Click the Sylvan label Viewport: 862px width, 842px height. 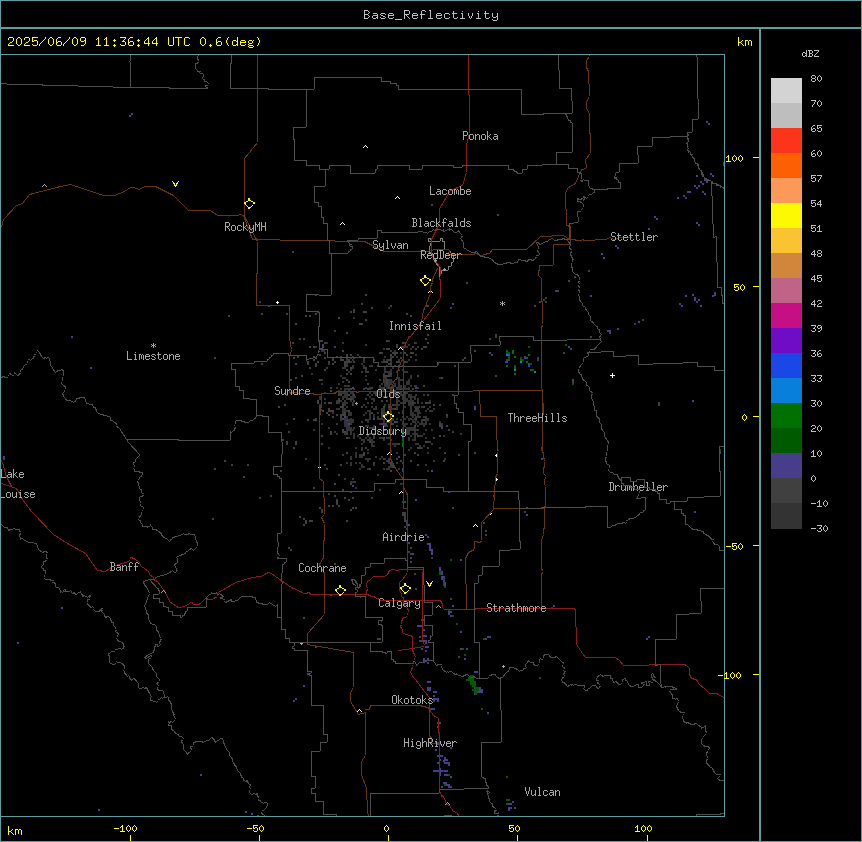(x=390, y=245)
